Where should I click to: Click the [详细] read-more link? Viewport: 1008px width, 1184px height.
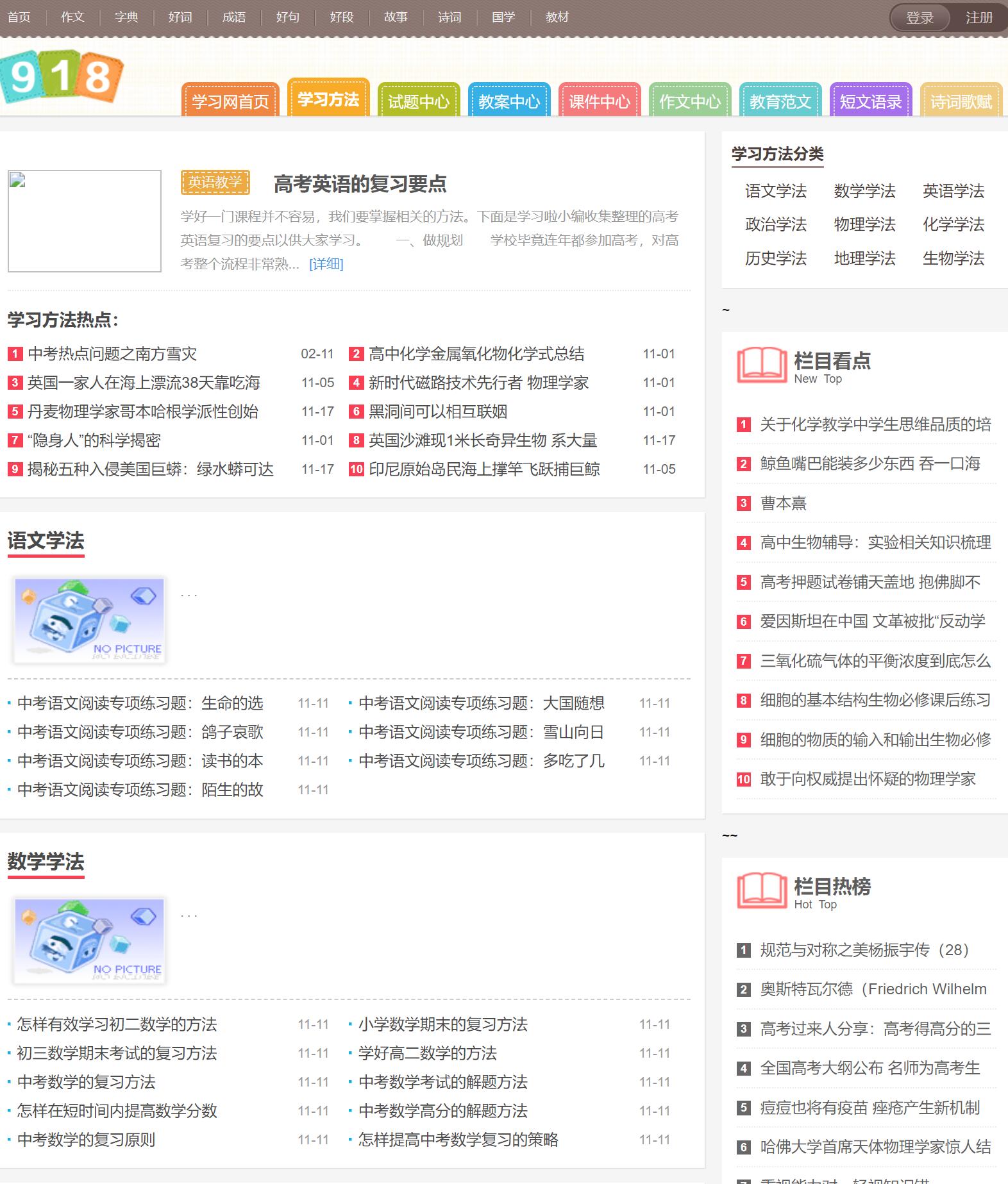click(x=326, y=264)
